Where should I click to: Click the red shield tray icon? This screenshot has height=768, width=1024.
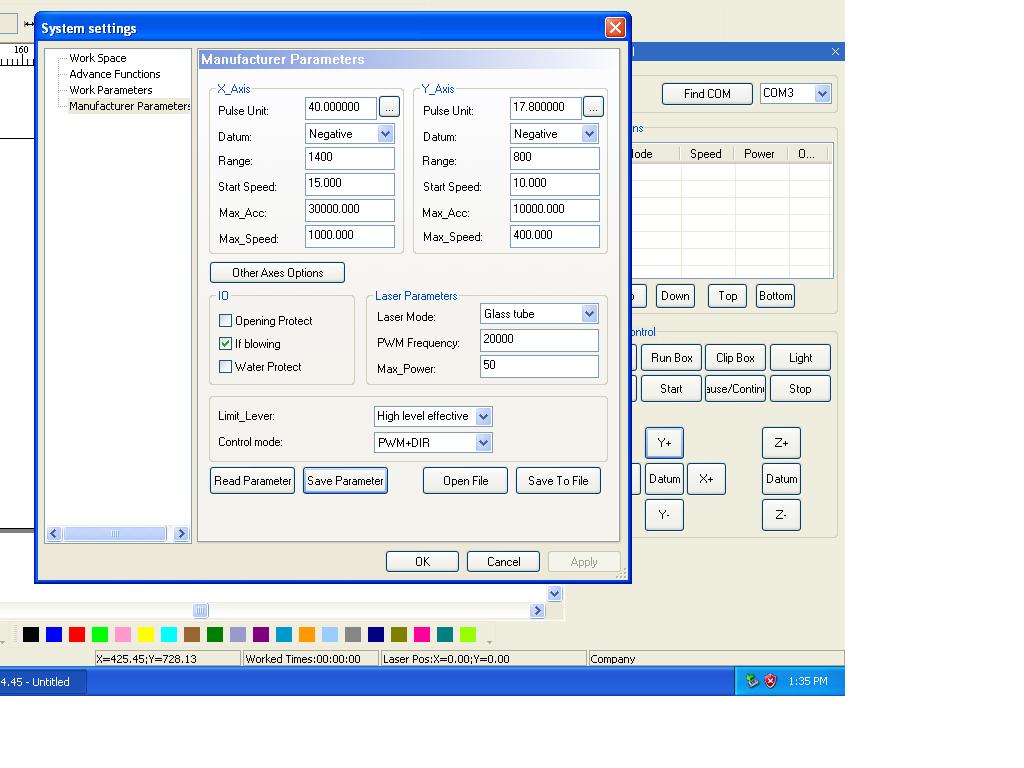[x=771, y=681]
